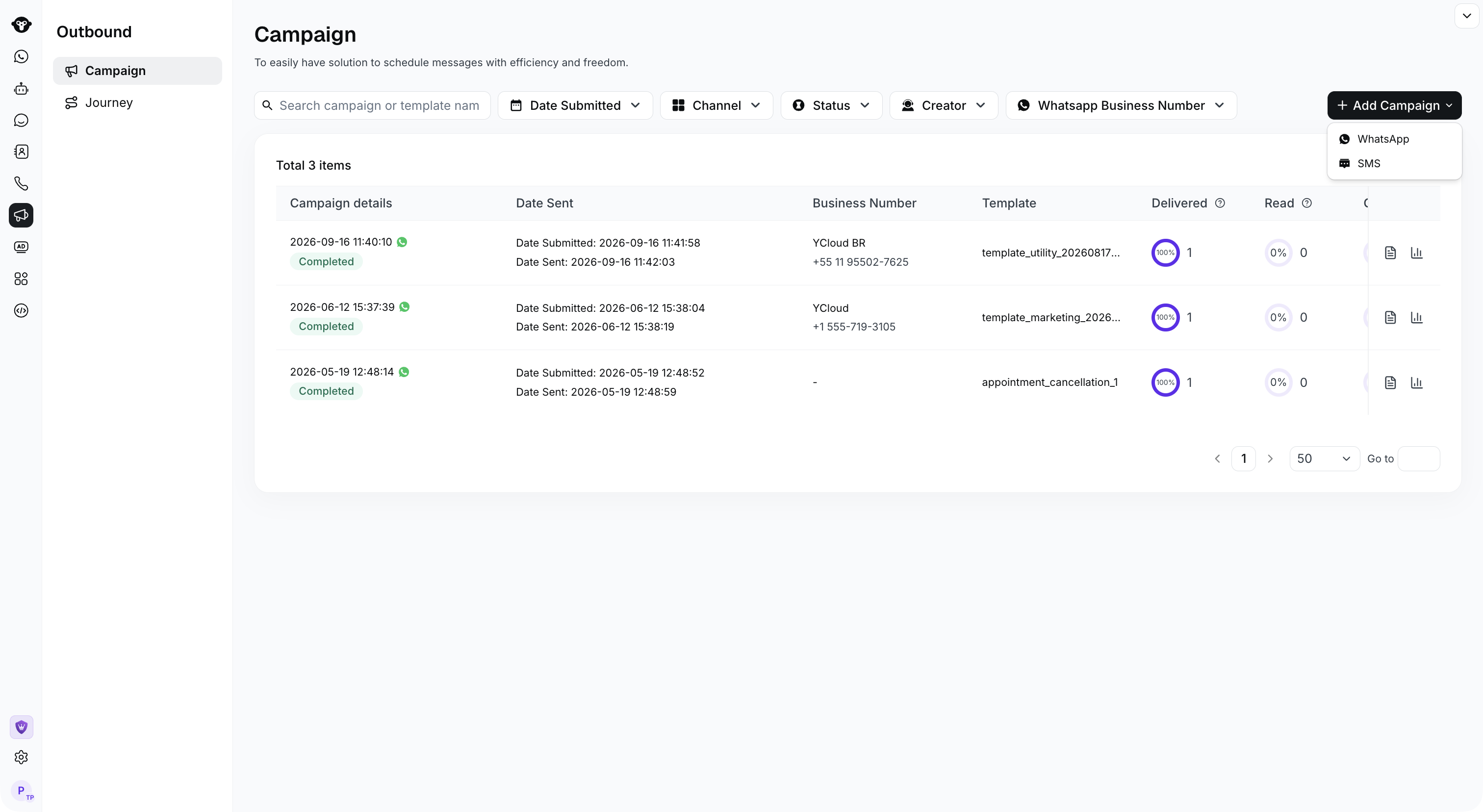Open the bot icon in sidebar
Image resolution: width=1483 pixels, height=812 pixels.
21,89
